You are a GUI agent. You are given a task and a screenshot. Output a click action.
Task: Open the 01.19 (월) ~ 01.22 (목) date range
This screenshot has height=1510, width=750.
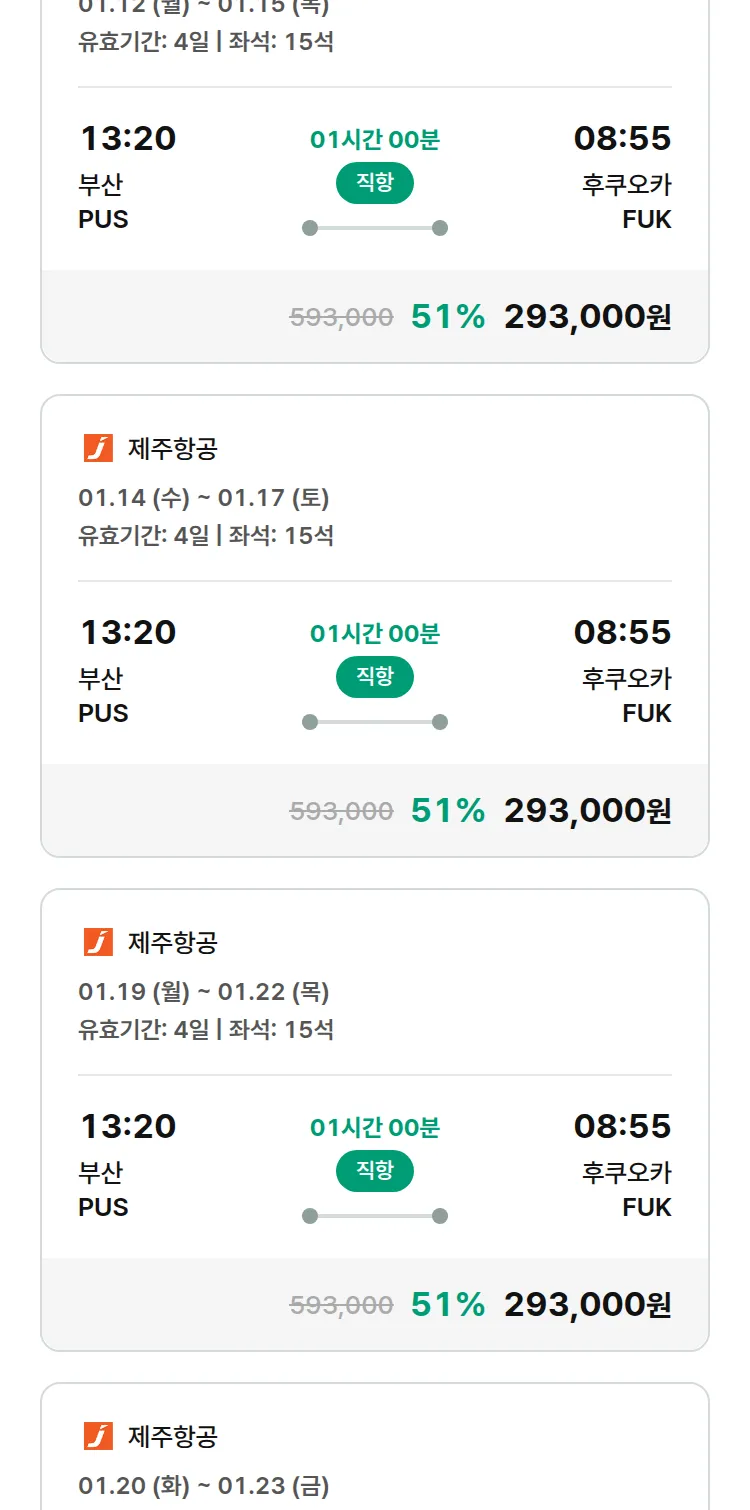pyautogui.click(x=204, y=991)
